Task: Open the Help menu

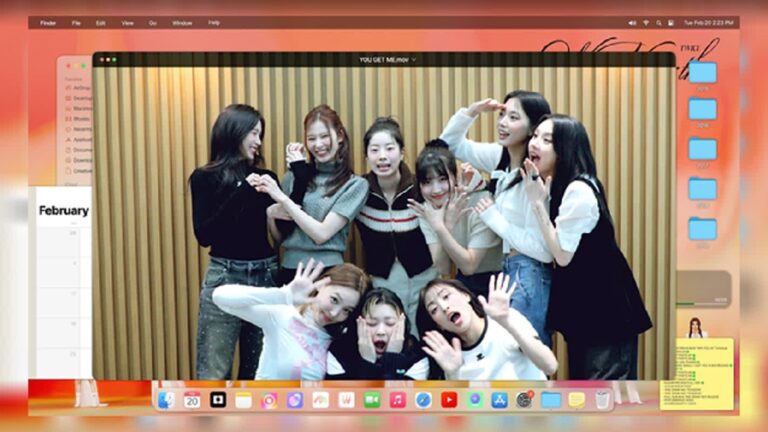Action: coord(214,22)
